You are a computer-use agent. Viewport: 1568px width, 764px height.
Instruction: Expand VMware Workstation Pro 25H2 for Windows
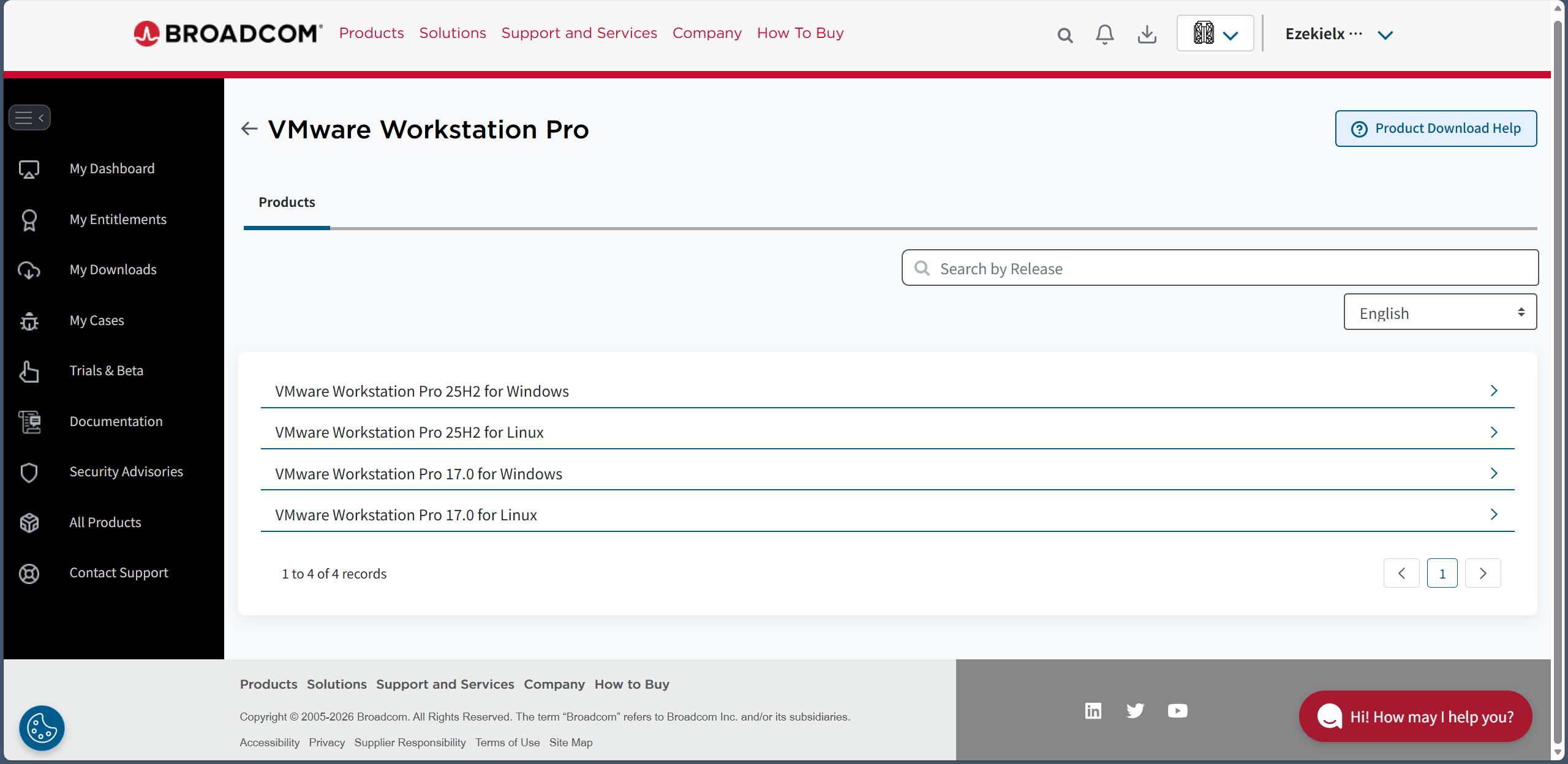point(887,391)
